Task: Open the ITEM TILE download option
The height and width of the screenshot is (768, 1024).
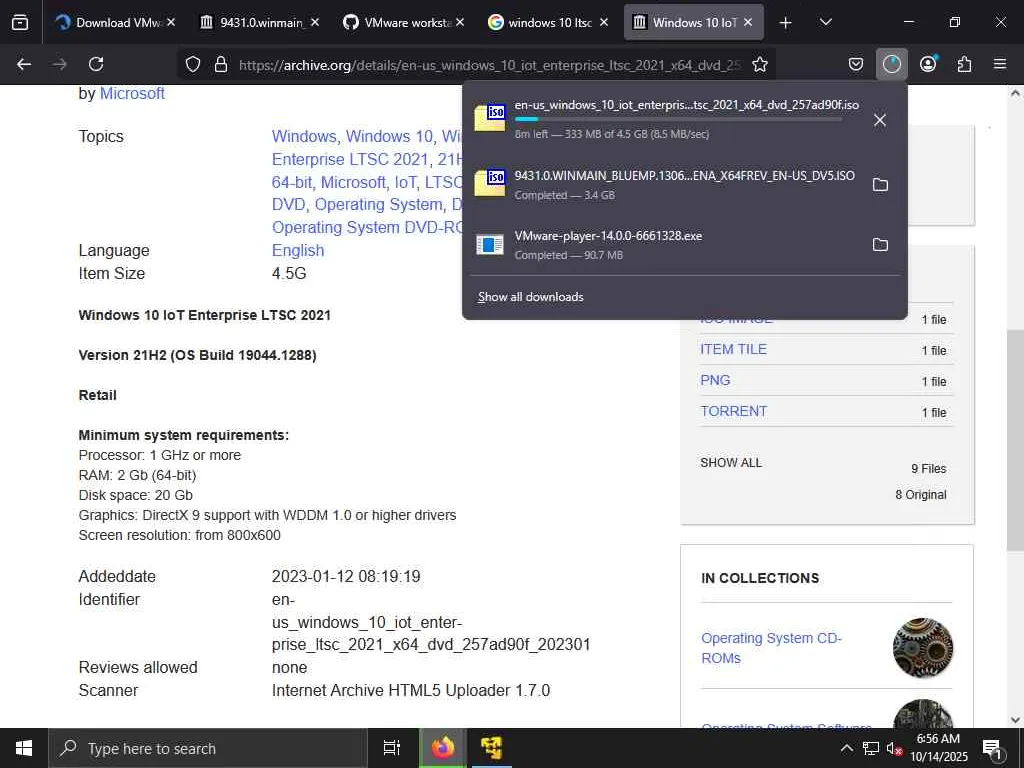Action: [x=733, y=349]
